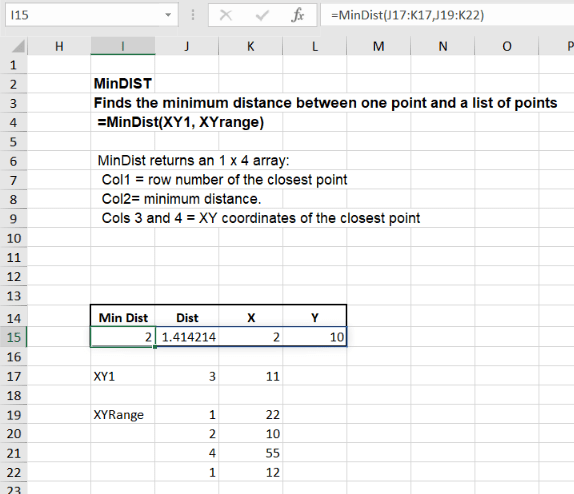Click the formula bar resize dots handle

193,15
